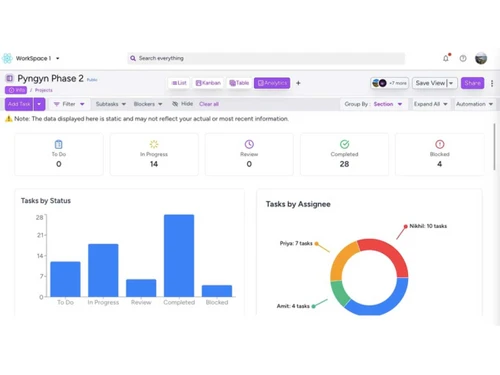The height and width of the screenshot is (375, 500).
Task: Click the Blocked alert icon
Action: 440,144
